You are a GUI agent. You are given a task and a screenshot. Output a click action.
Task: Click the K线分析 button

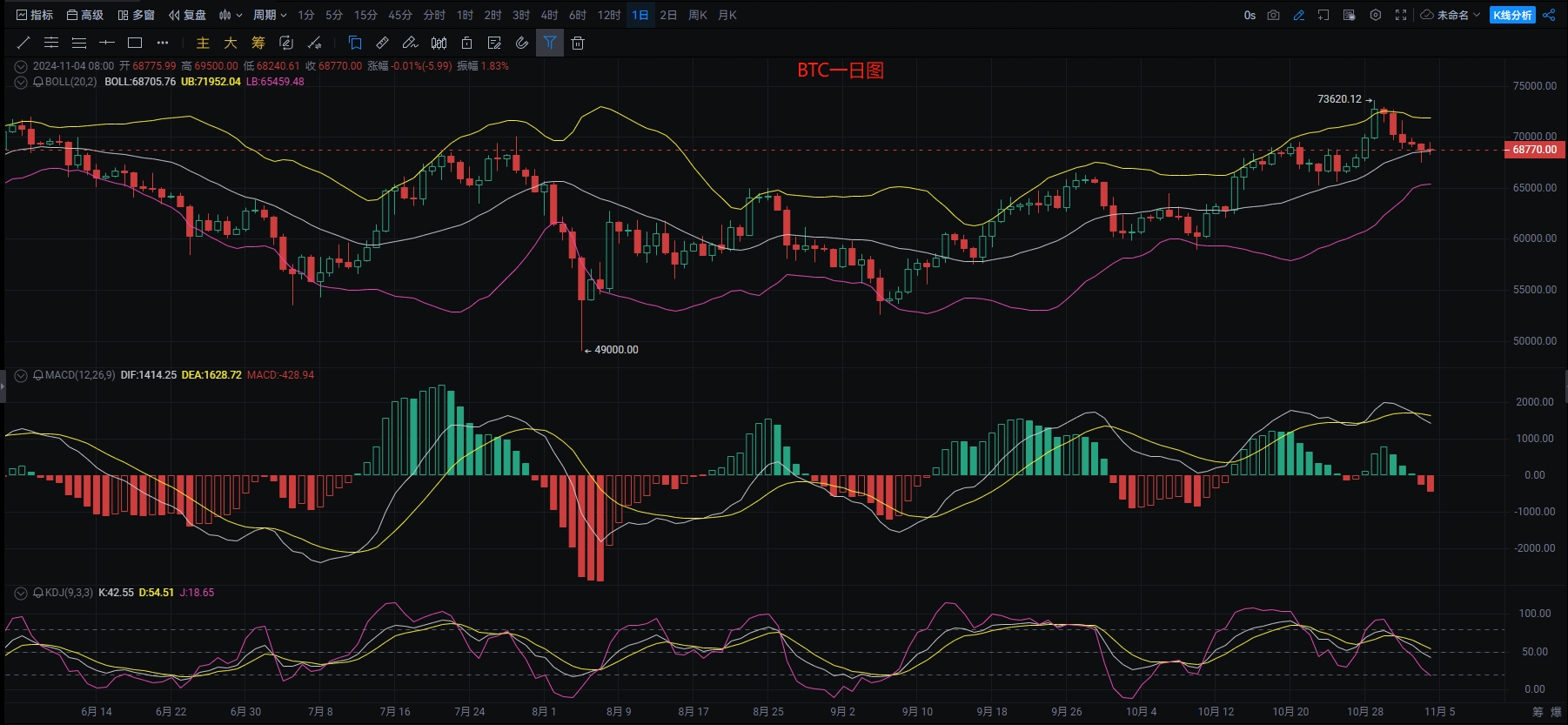1512,15
